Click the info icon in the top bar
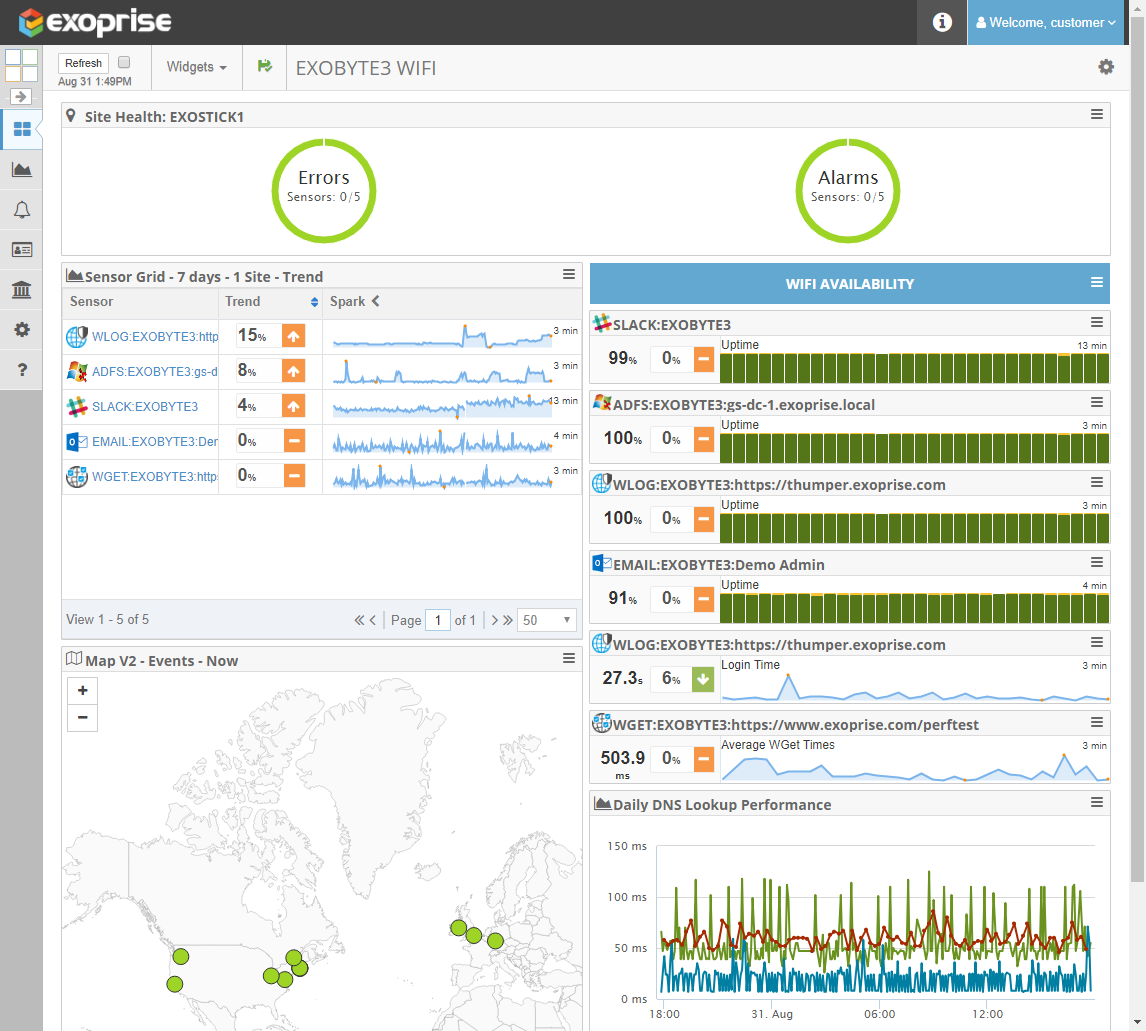The width and height of the screenshot is (1146, 1031). [941, 22]
